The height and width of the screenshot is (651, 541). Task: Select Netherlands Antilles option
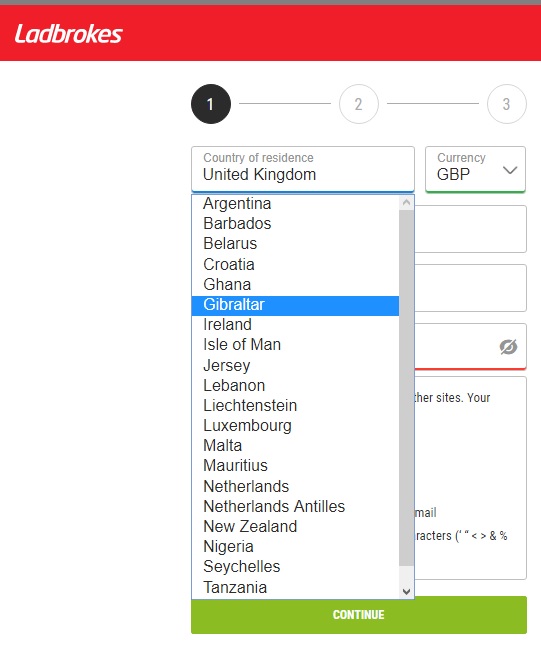click(x=295, y=507)
